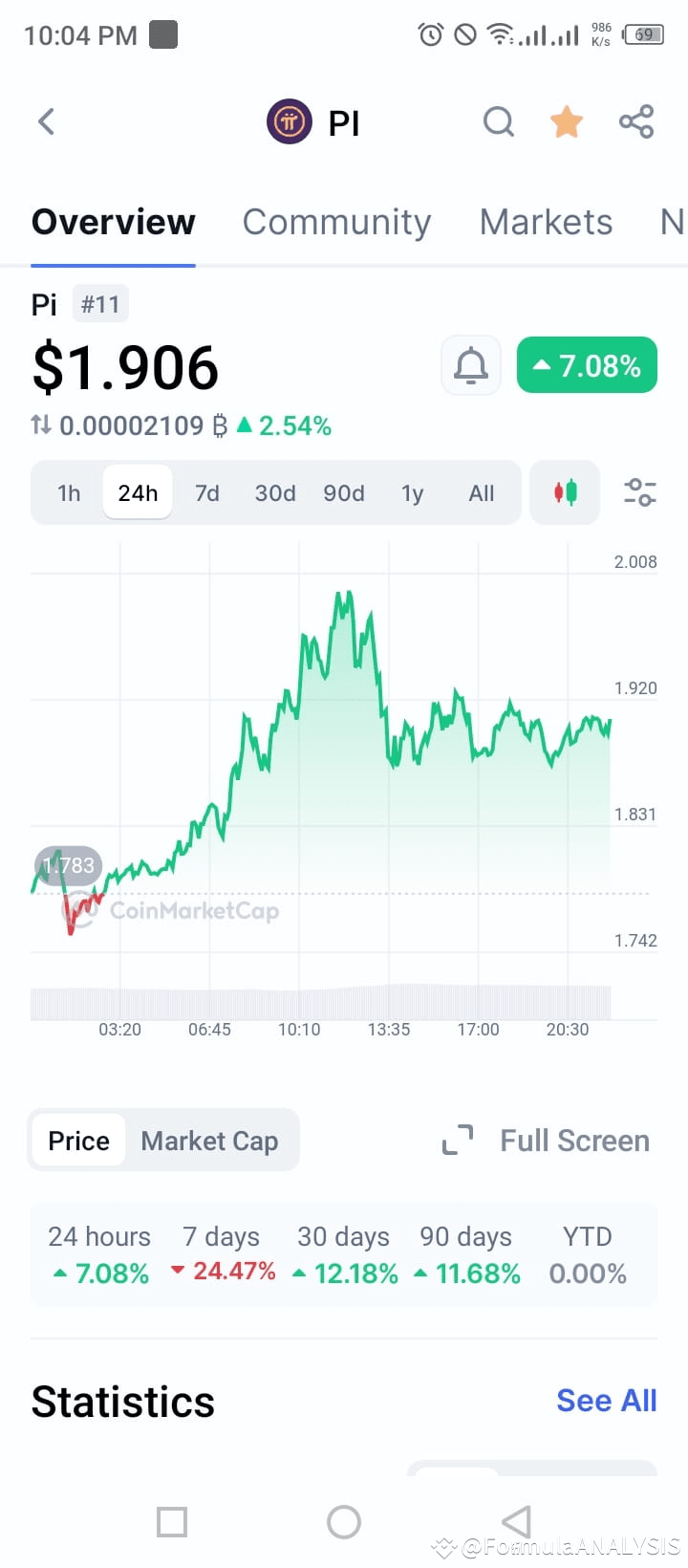Tap the Android home circle button

click(344, 1522)
